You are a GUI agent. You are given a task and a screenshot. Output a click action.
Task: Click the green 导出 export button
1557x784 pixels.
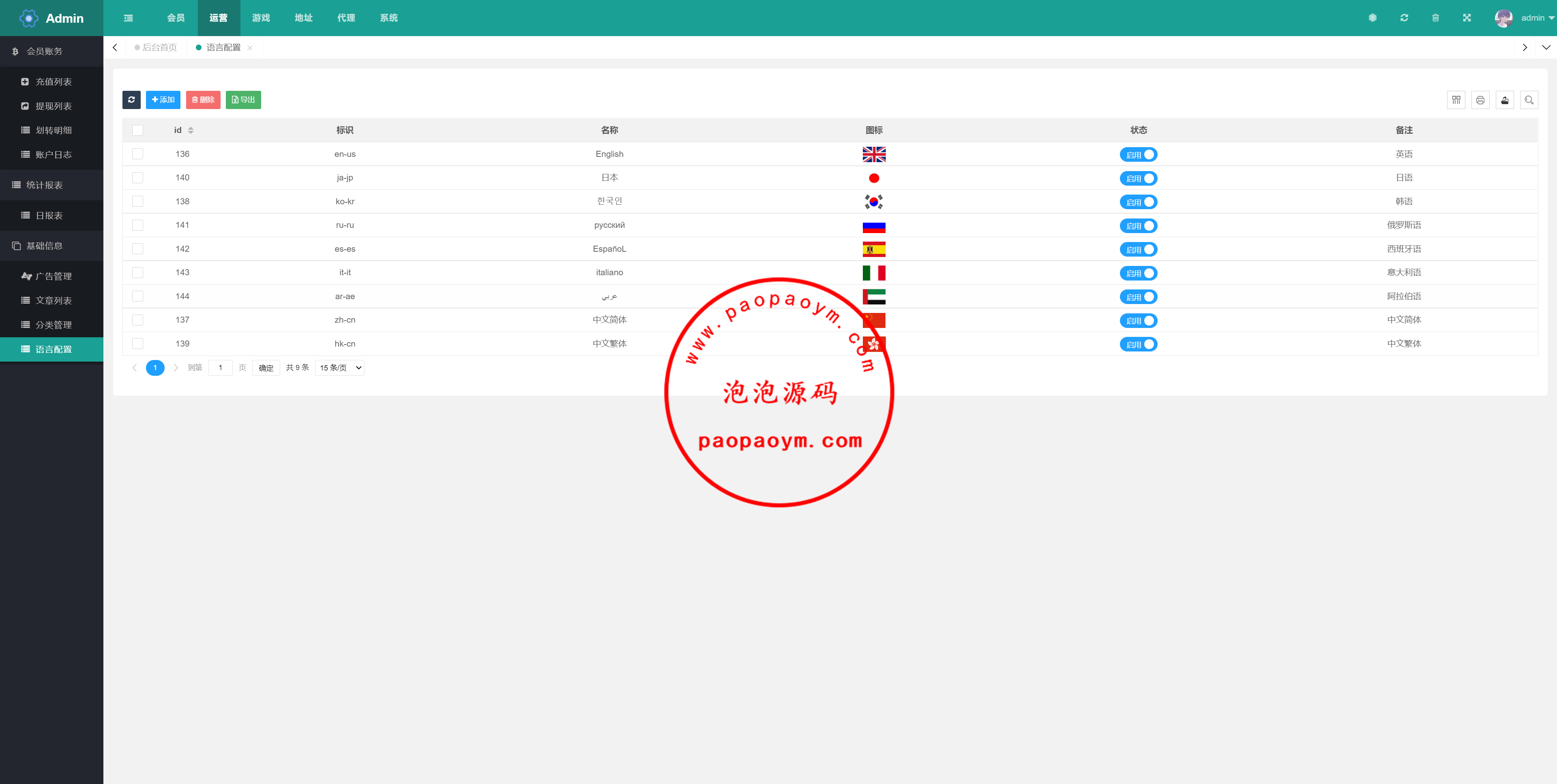[243, 100]
